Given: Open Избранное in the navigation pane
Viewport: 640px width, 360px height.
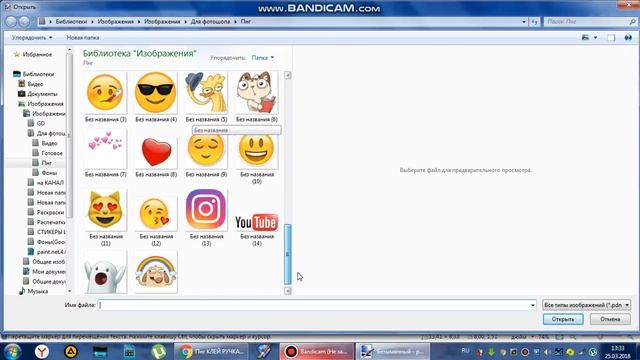Looking at the screenshot, I should (37, 54).
